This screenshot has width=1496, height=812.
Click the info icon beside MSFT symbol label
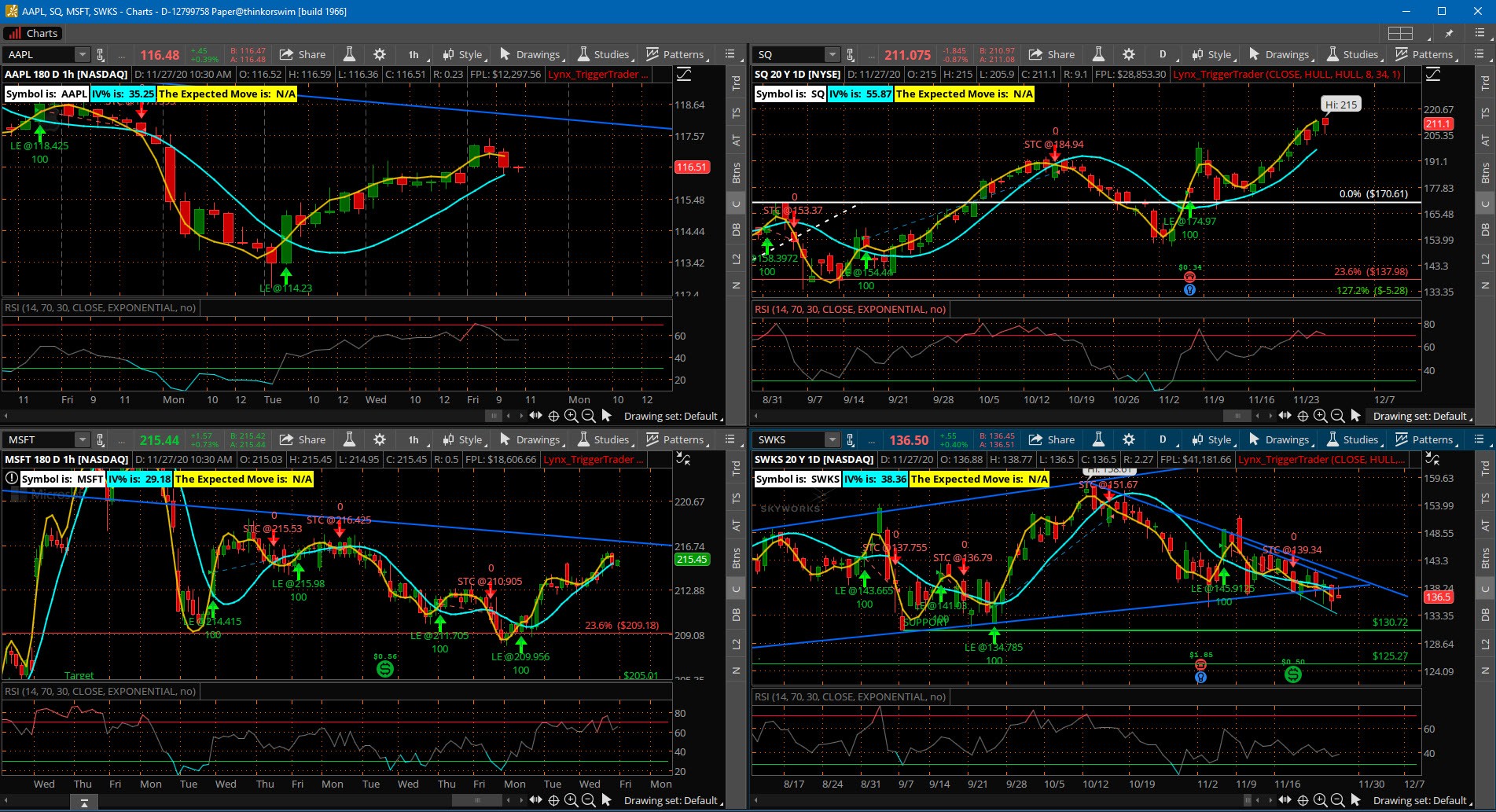click(x=12, y=479)
